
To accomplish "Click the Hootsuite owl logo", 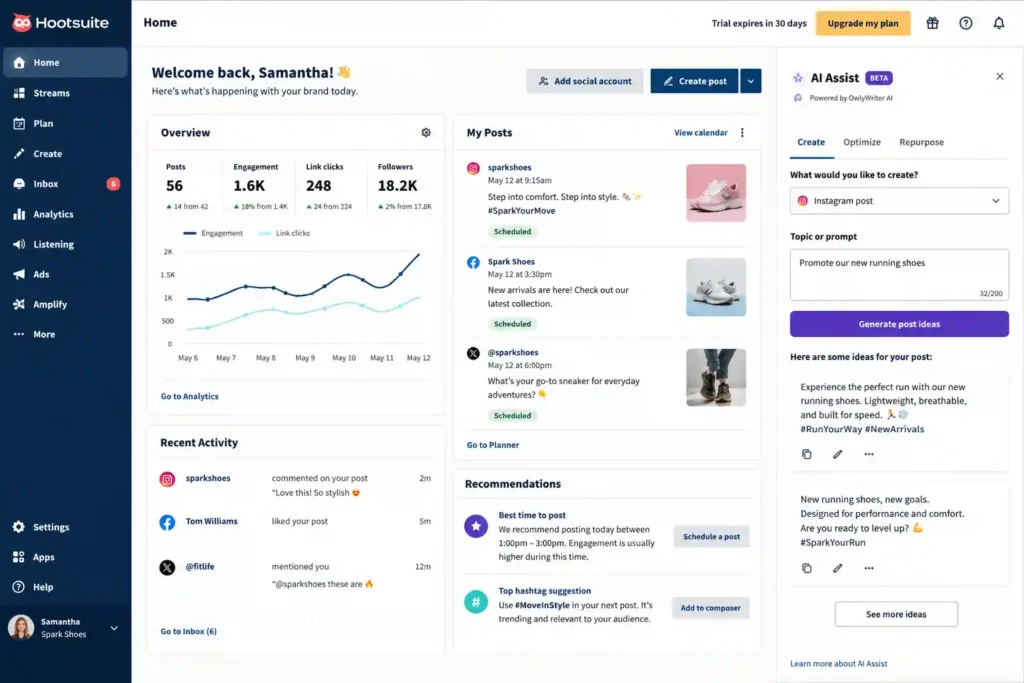I will click(x=22, y=23).
